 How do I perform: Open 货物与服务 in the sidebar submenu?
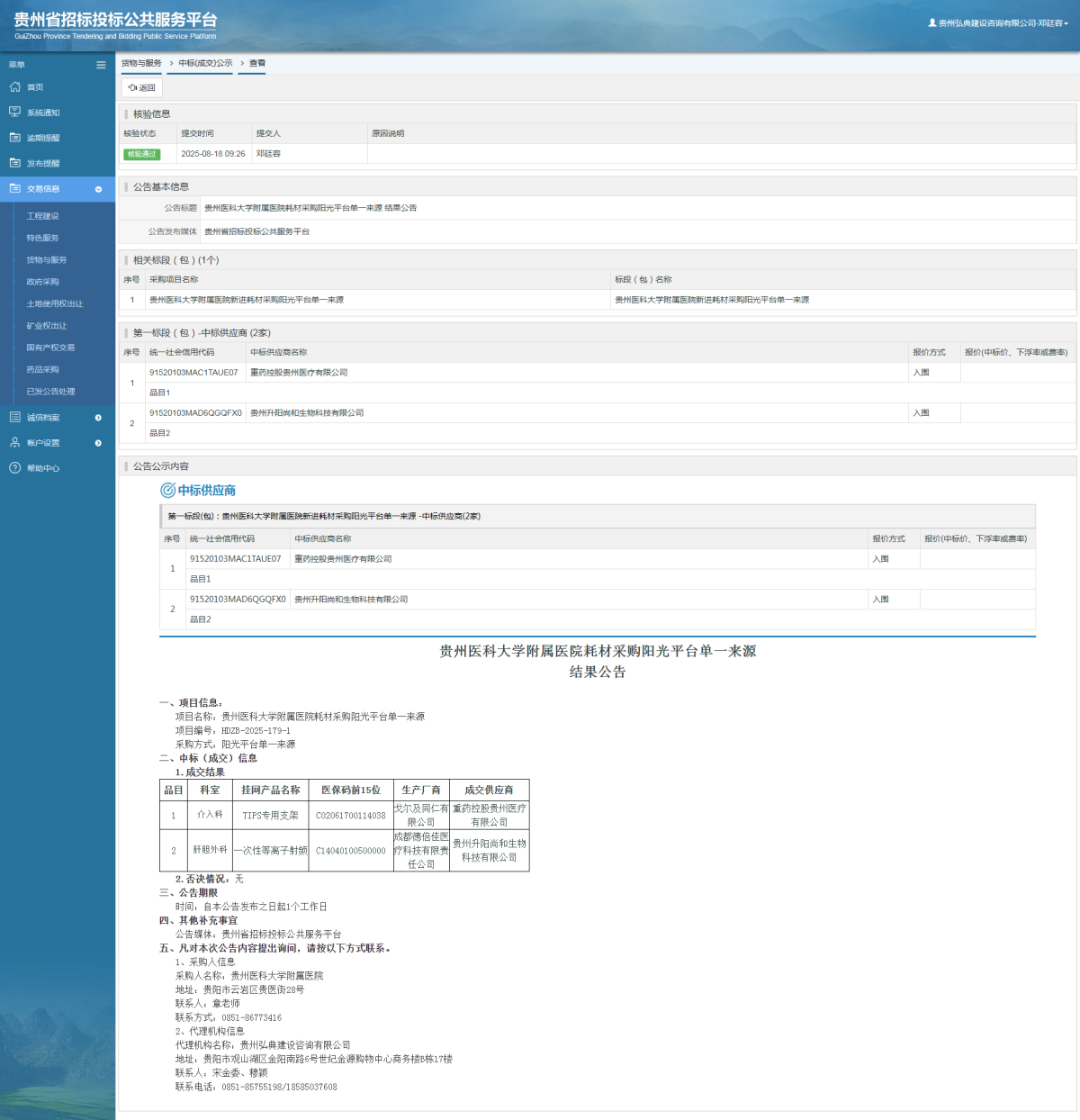click(47, 260)
